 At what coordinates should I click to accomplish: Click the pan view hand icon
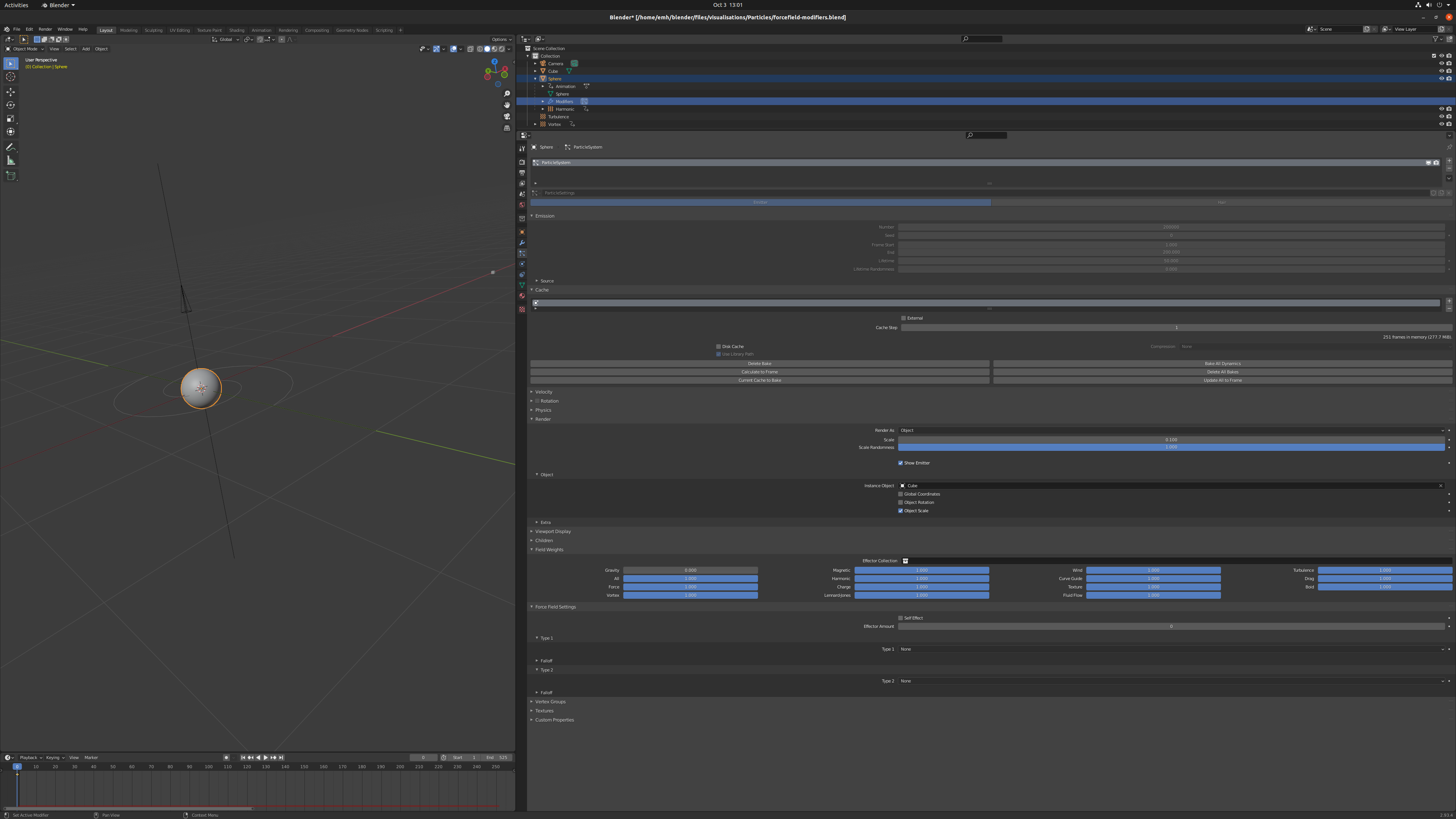pos(507,105)
